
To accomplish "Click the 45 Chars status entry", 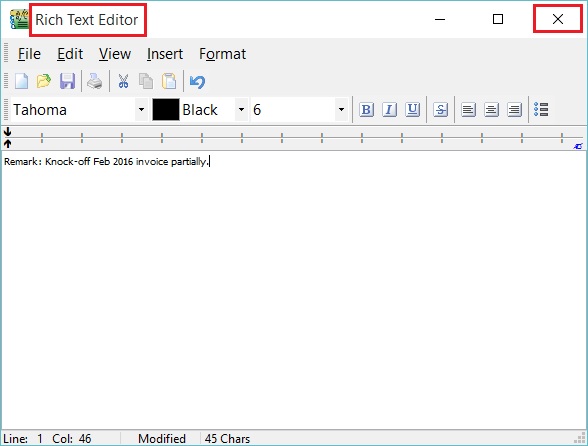I will pyautogui.click(x=227, y=438).
